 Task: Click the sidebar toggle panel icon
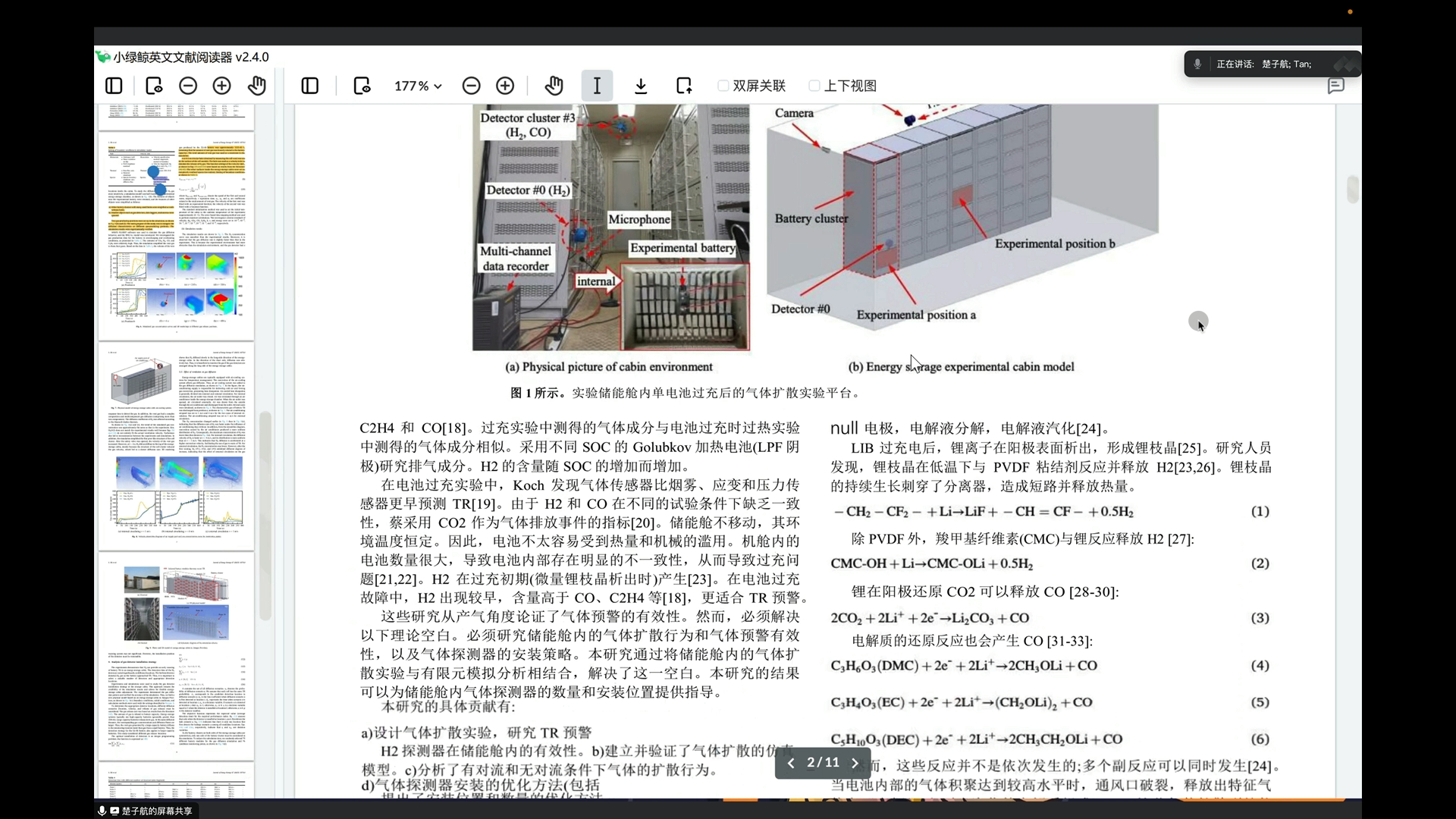[113, 86]
